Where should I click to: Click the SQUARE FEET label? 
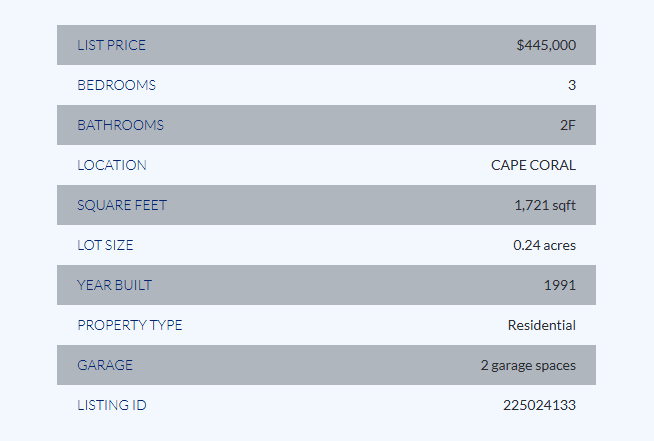(122, 205)
